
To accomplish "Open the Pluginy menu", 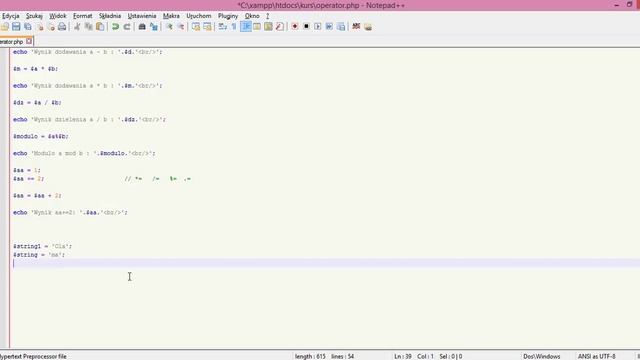I will [x=228, y=16].
